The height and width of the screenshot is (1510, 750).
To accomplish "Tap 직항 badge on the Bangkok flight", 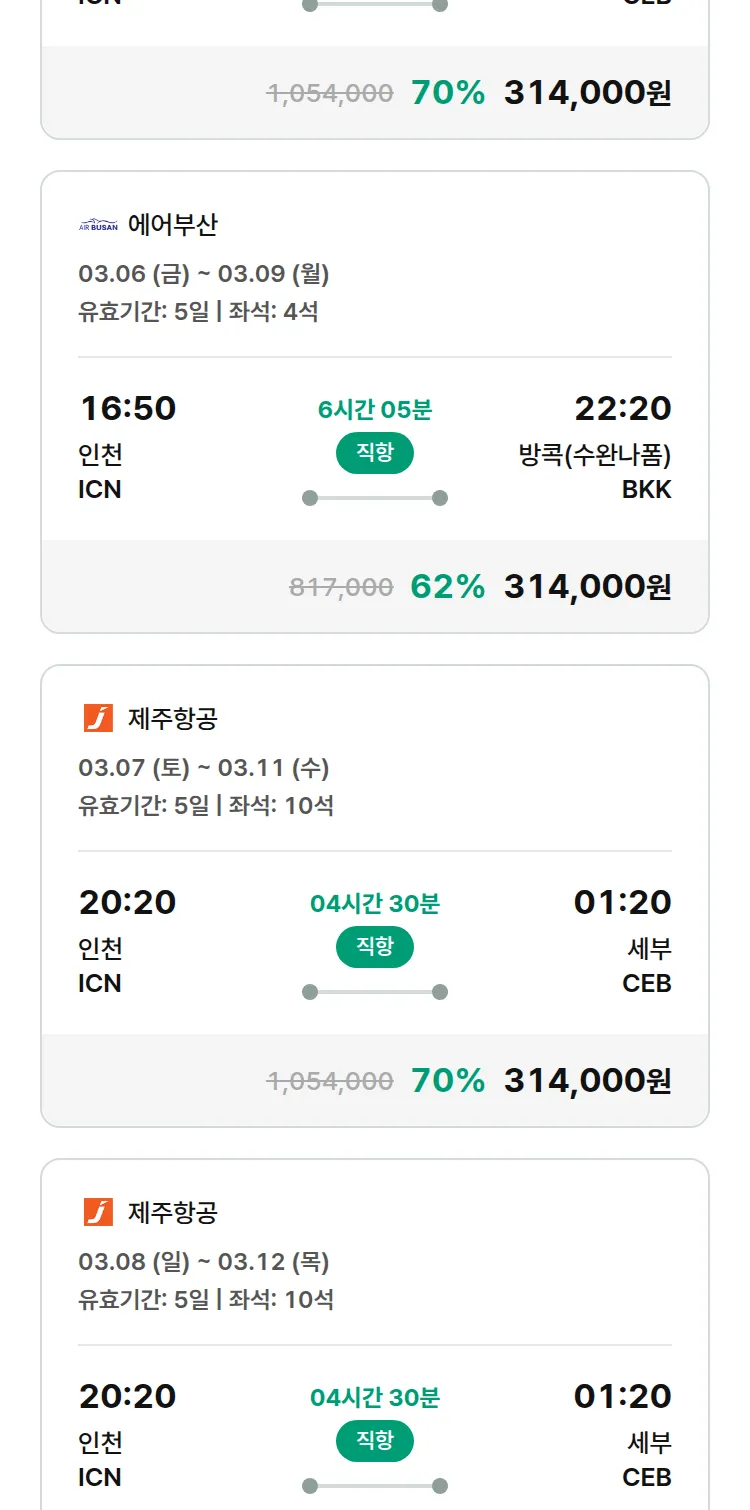I will tap(375, 453).
